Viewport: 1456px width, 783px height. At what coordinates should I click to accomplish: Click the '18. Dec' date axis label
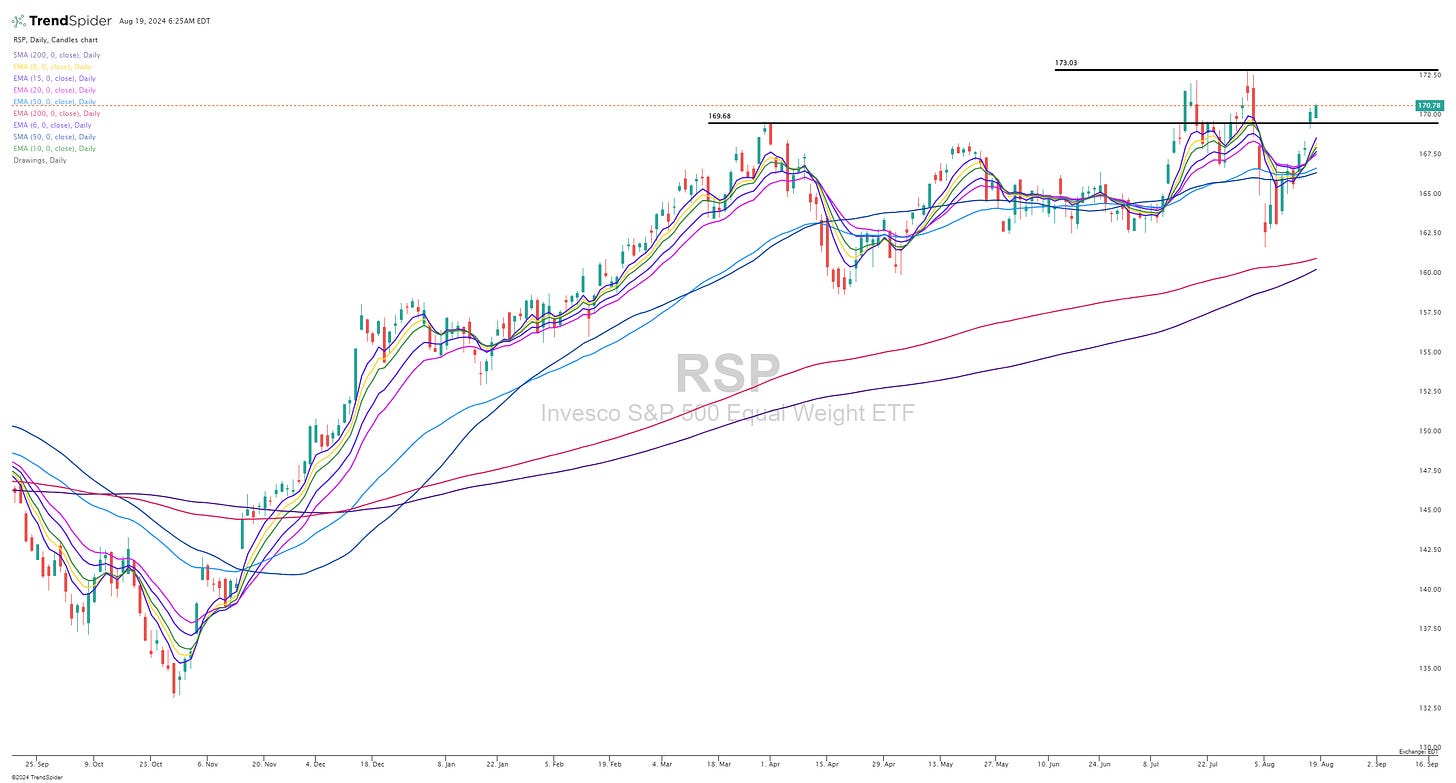click(372, 763)
